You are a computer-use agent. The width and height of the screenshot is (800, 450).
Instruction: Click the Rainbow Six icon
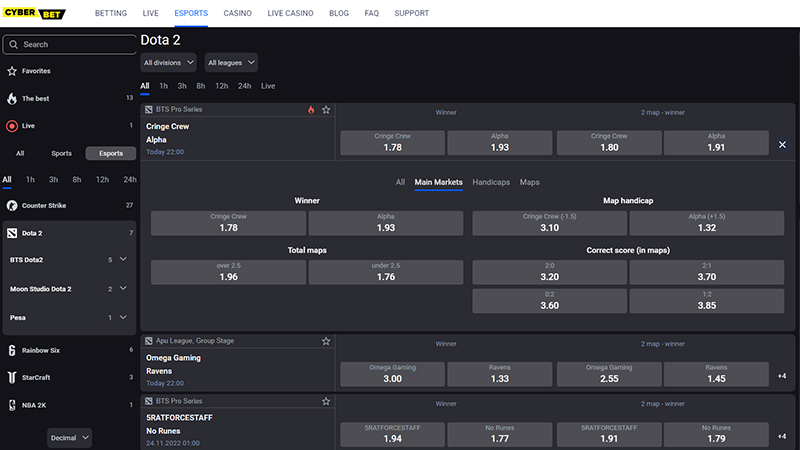pos(12,351)
